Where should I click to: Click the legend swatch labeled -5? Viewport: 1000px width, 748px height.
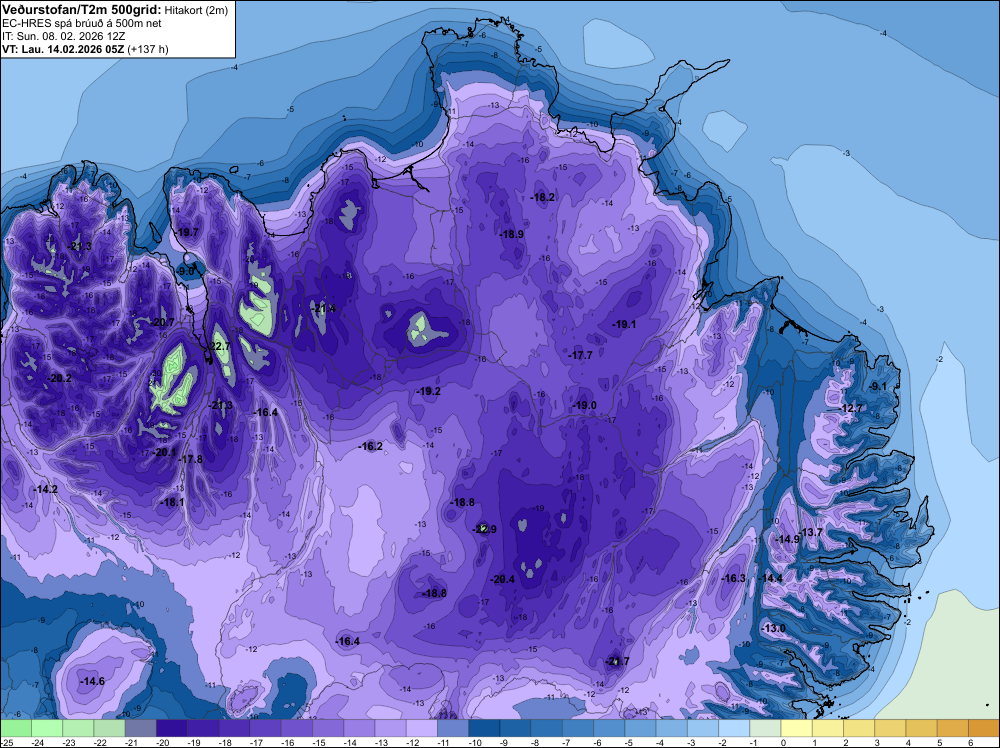tap(640, 728)
